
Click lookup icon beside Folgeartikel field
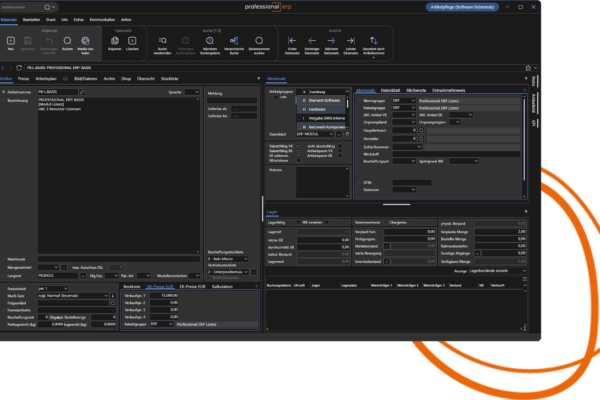pyautogui.click(x=112, y=303)
